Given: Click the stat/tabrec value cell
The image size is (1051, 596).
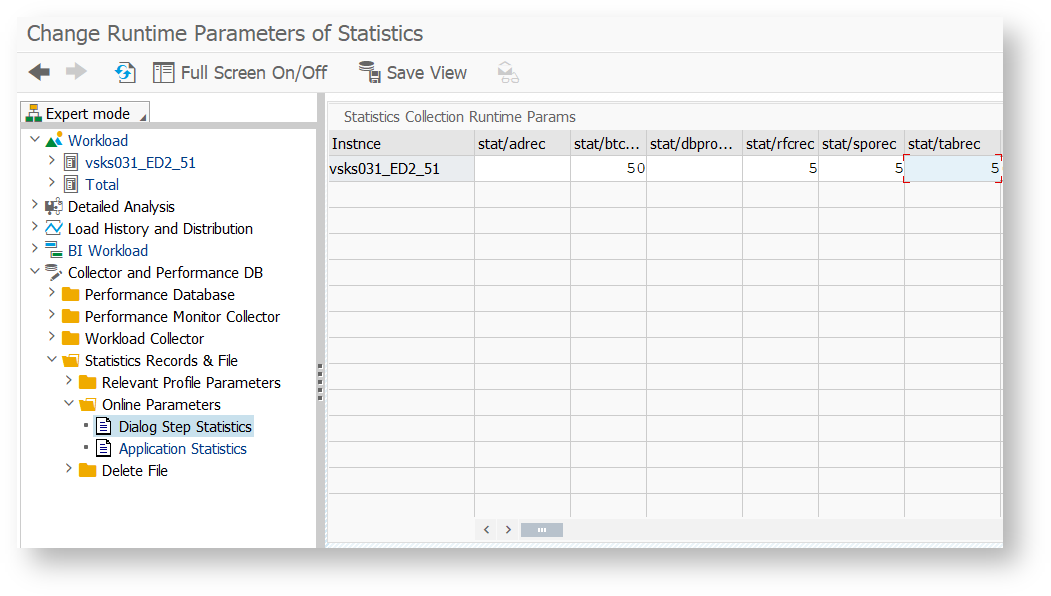Looking at the screenshot, I should point(952,168).
